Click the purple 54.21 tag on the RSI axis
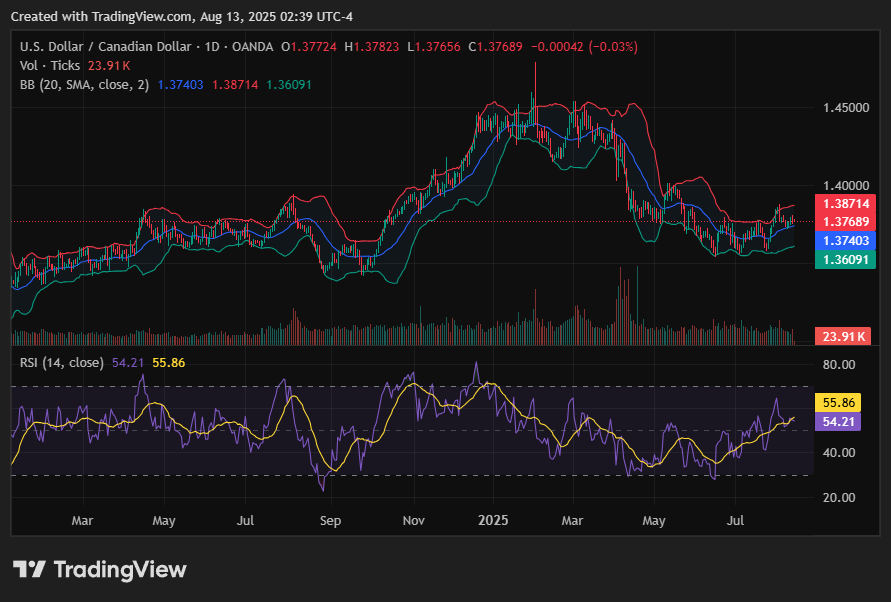The height and width of the screenshot is (602, 891). click(x=838, y=422)
